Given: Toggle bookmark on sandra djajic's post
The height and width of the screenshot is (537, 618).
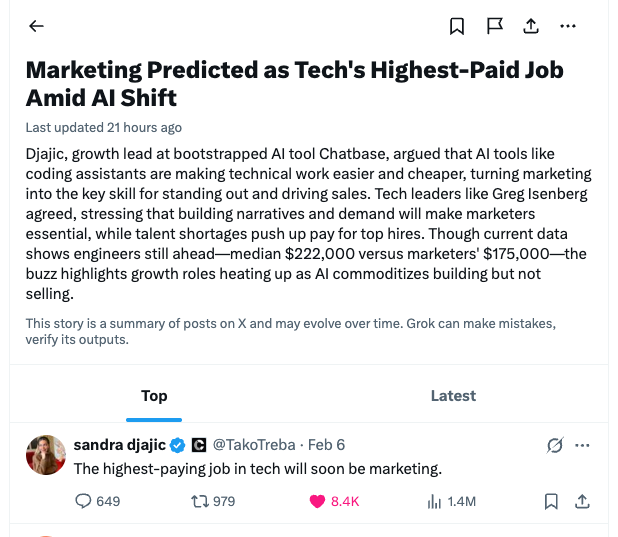Looking at the screenshot, I should [551, 501].
